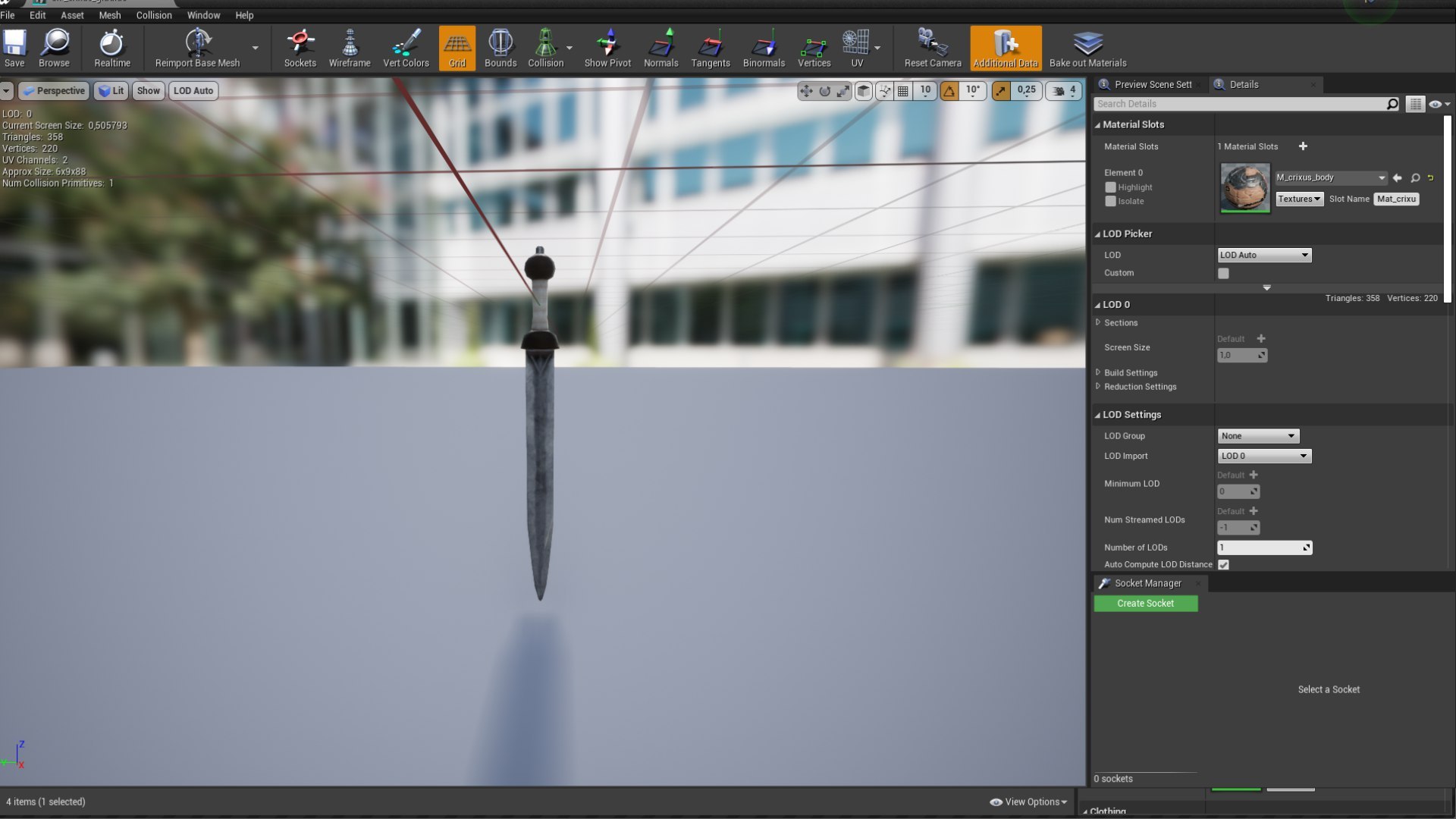Select the scale gizmo mode
The height and width of the screenshot is (819, 1456).
[843, 91]
